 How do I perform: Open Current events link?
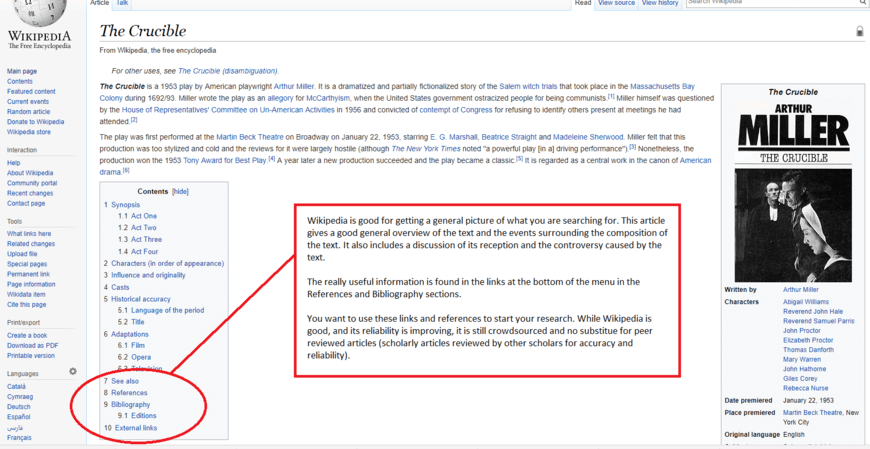[x=28, y=102]
